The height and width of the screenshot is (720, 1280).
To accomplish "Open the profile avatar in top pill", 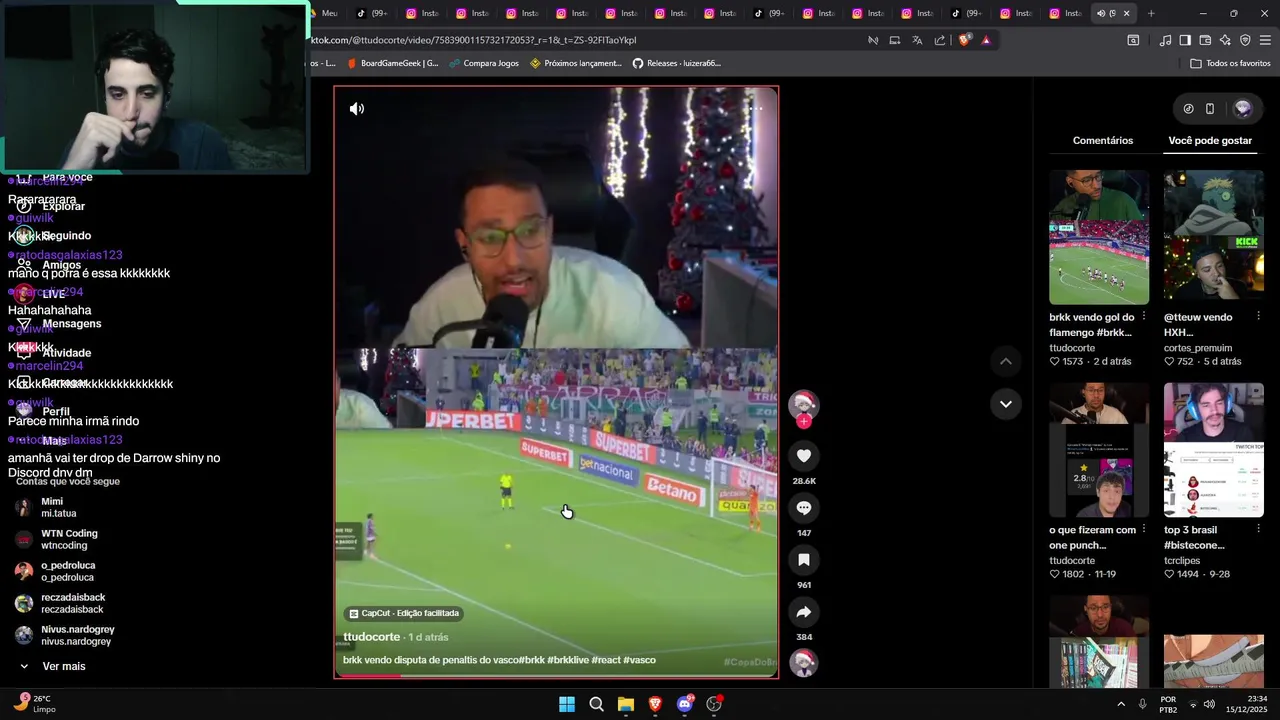I will click(1243, 109).
